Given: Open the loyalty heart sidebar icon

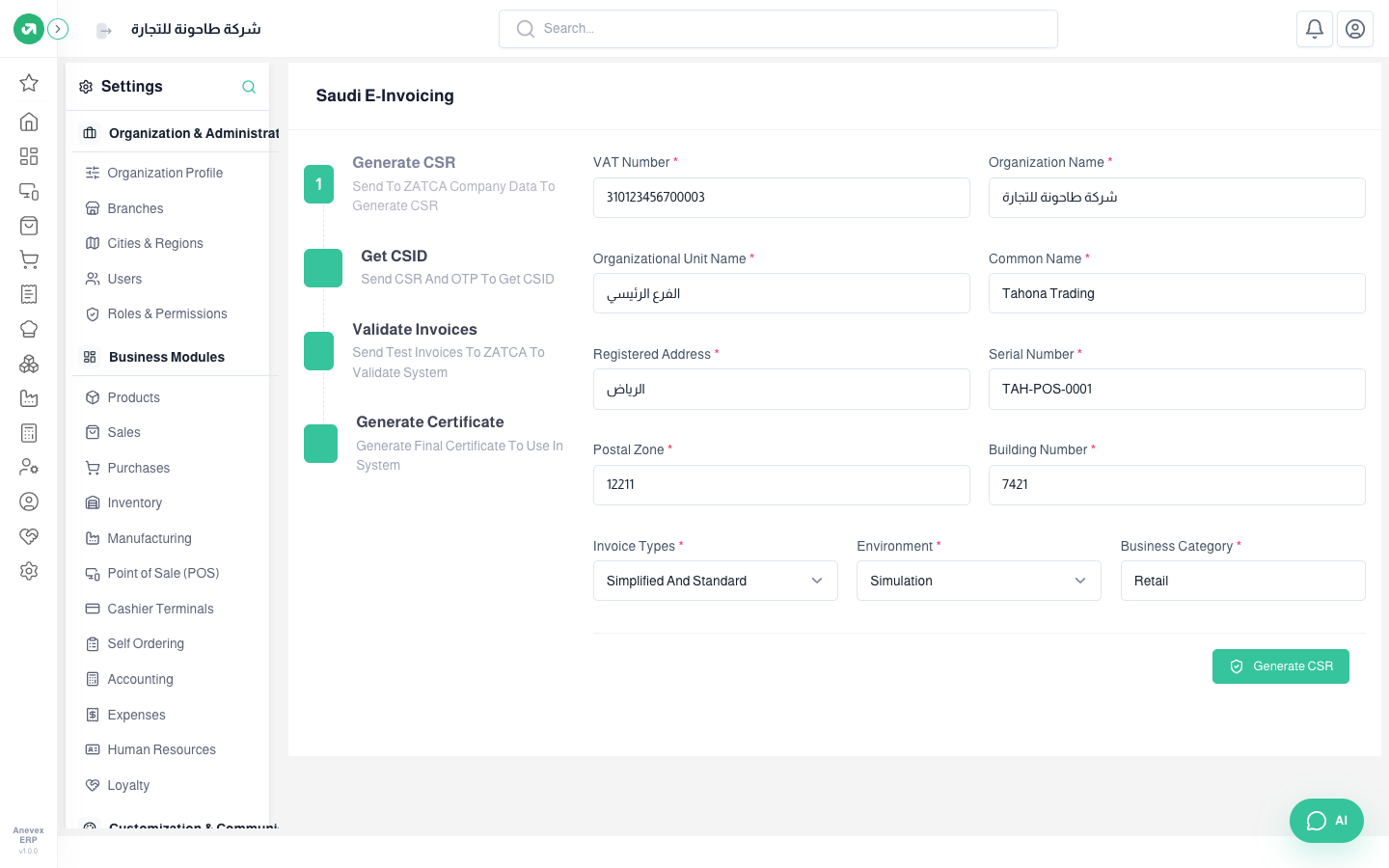Looking at the screenshot, I should [x=29, y=536].
